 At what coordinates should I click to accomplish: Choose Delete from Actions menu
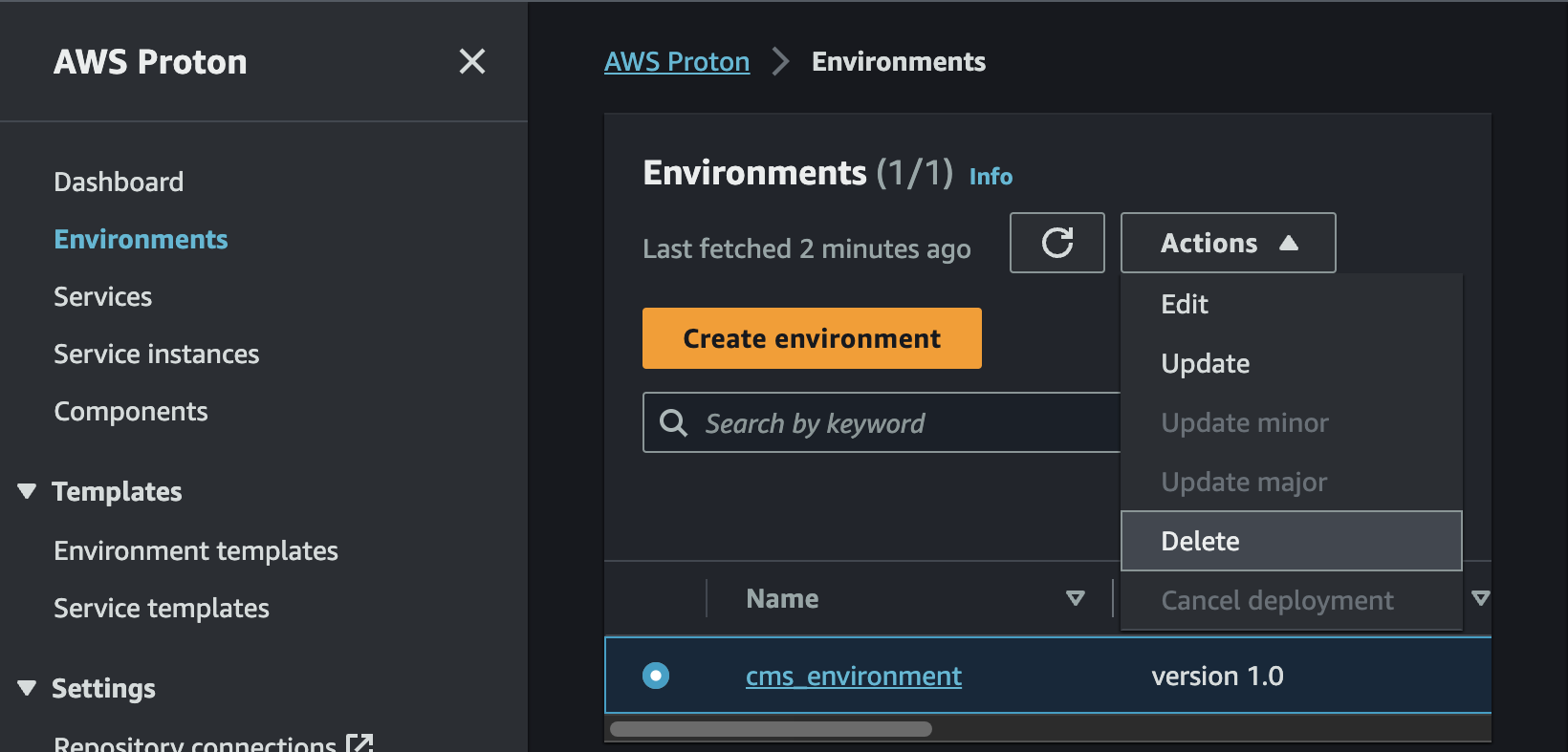[1292, 541]
